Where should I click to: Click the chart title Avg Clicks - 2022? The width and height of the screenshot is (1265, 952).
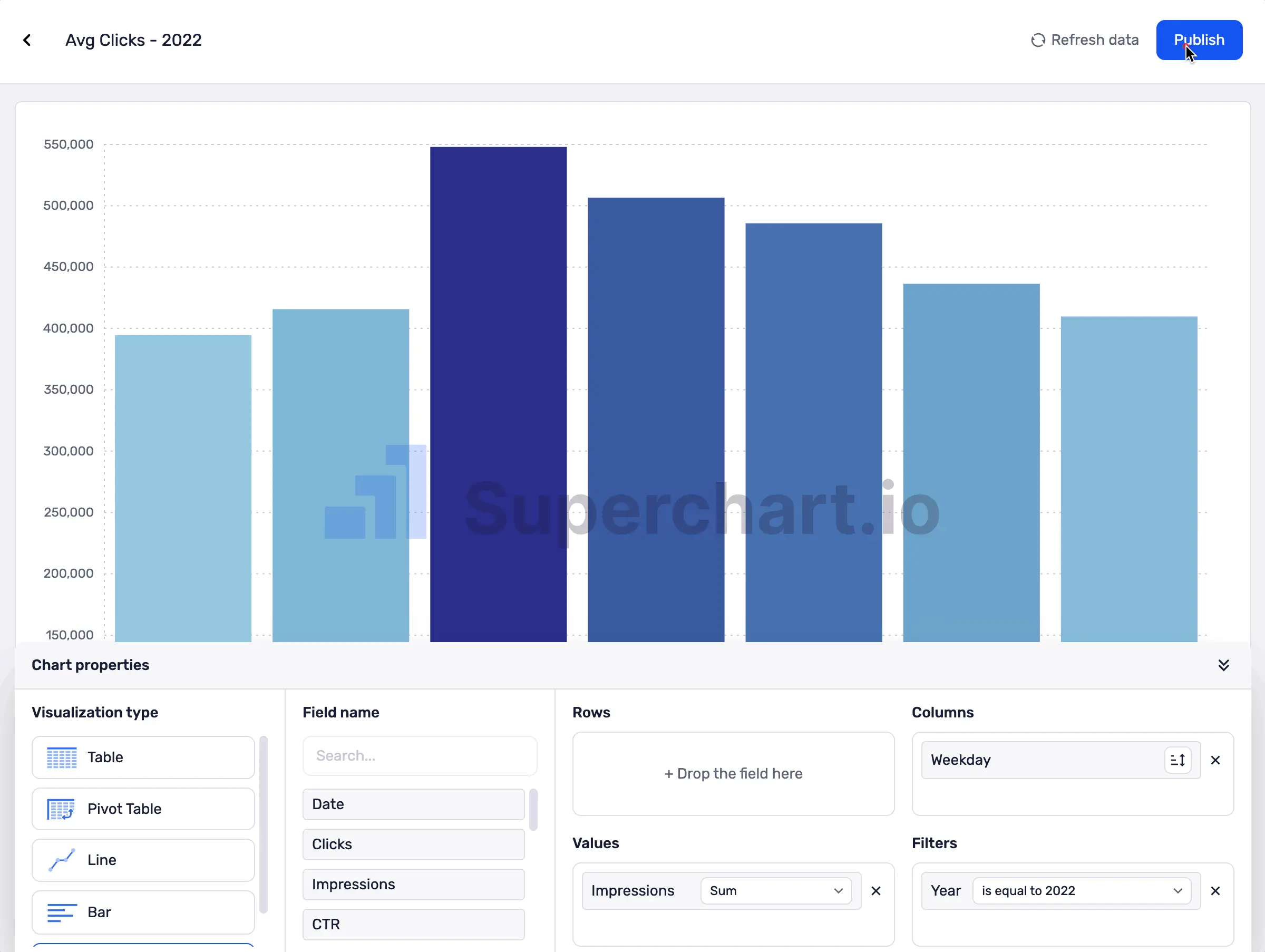pos(133,40)
